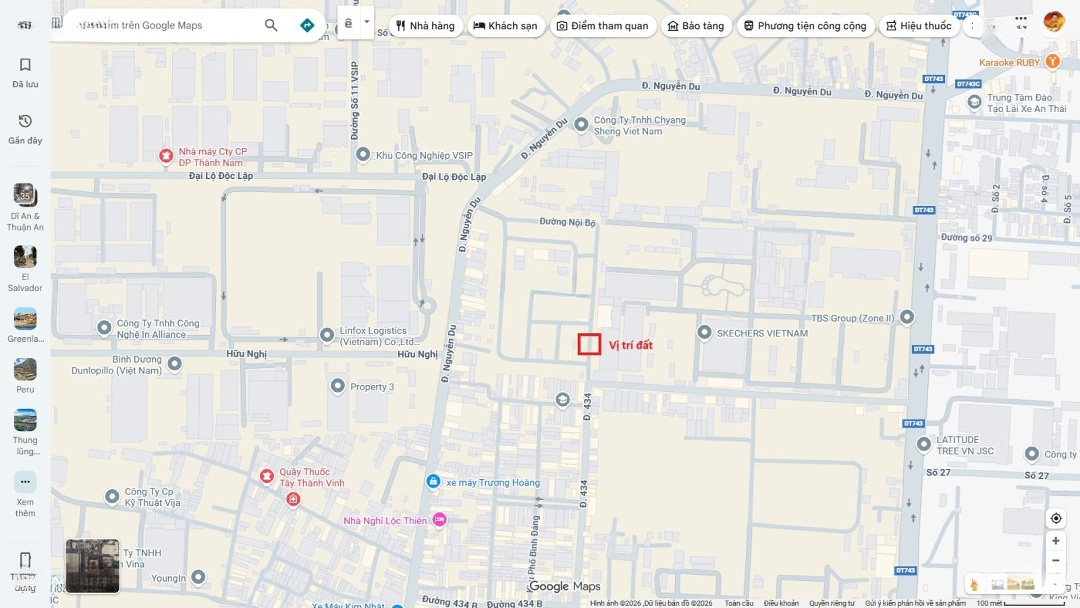Toggle the Khách sạn hotel filter
This screenshot has height=608, width=1080.
click(505, 25)
